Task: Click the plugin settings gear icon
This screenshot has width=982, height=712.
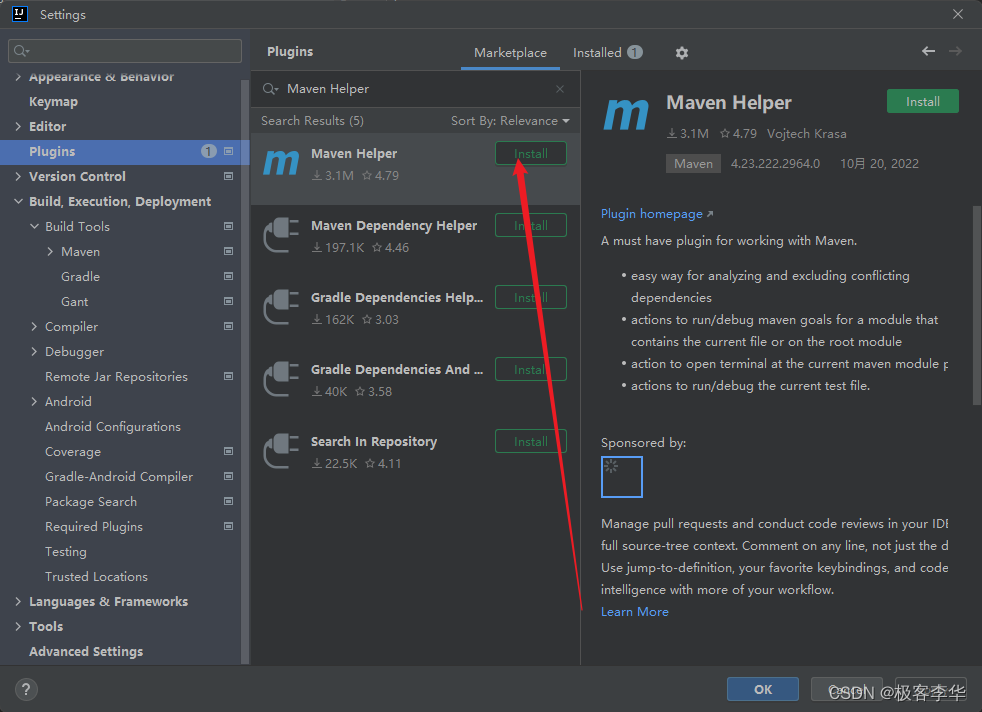Action: click(682, 53)
